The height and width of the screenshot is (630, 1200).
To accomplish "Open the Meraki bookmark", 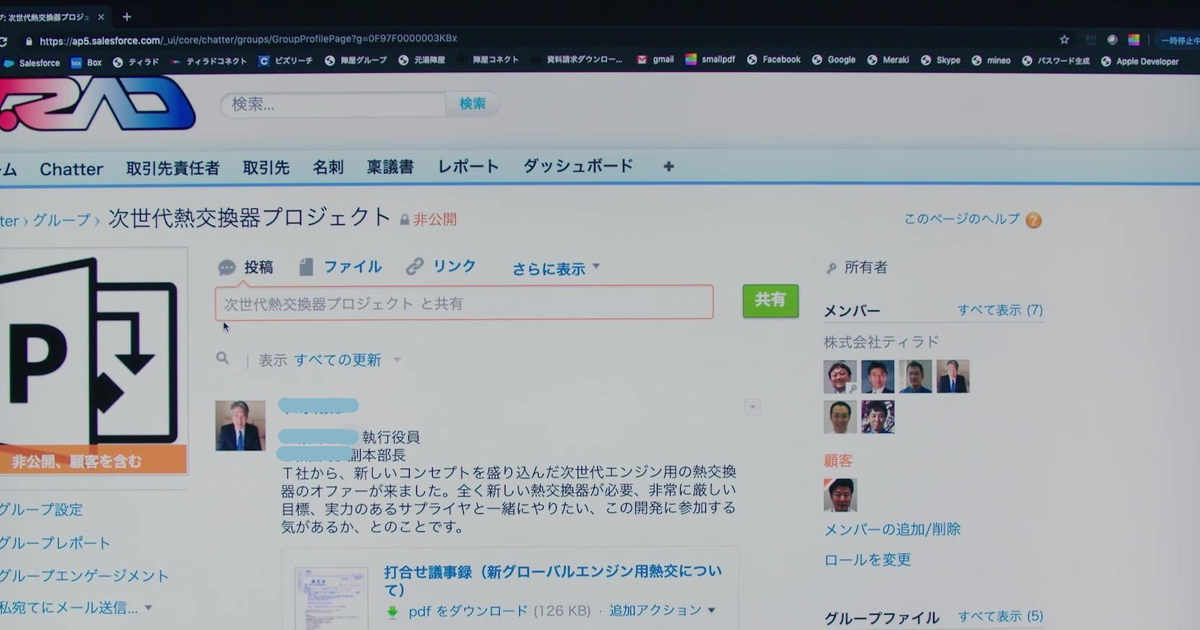I will pyautogui.click(x=888, y=60).
